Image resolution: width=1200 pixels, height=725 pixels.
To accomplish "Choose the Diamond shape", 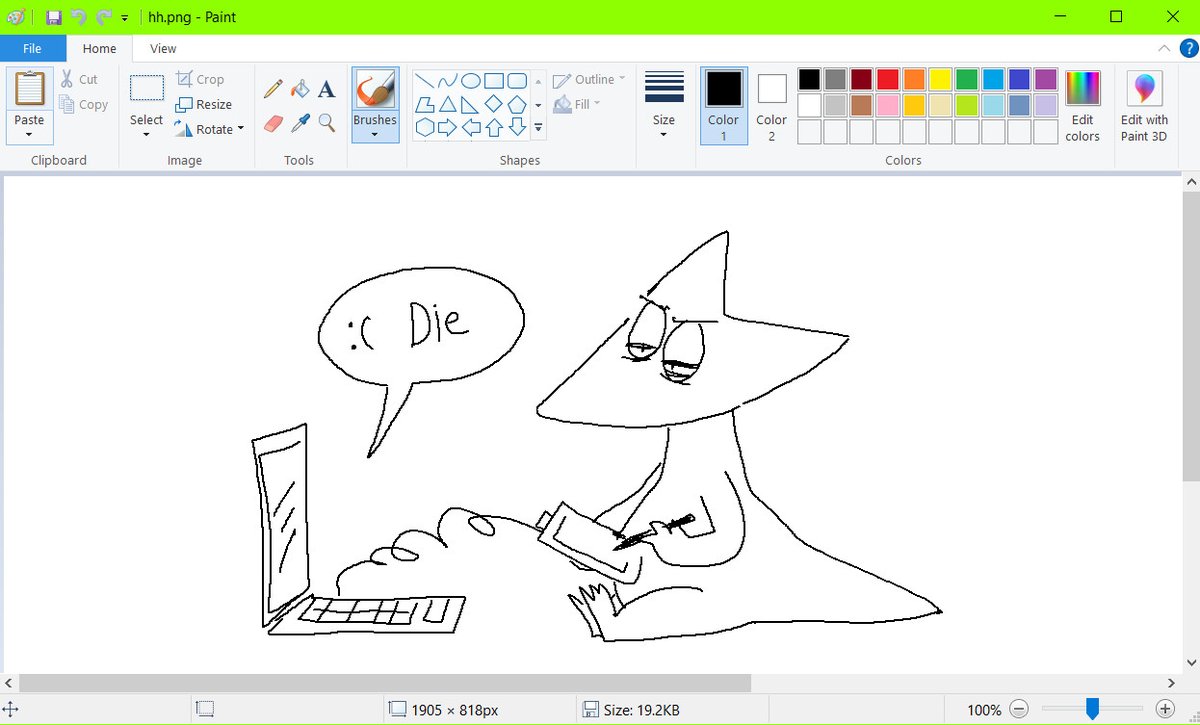I will click(x=493, y=104).
